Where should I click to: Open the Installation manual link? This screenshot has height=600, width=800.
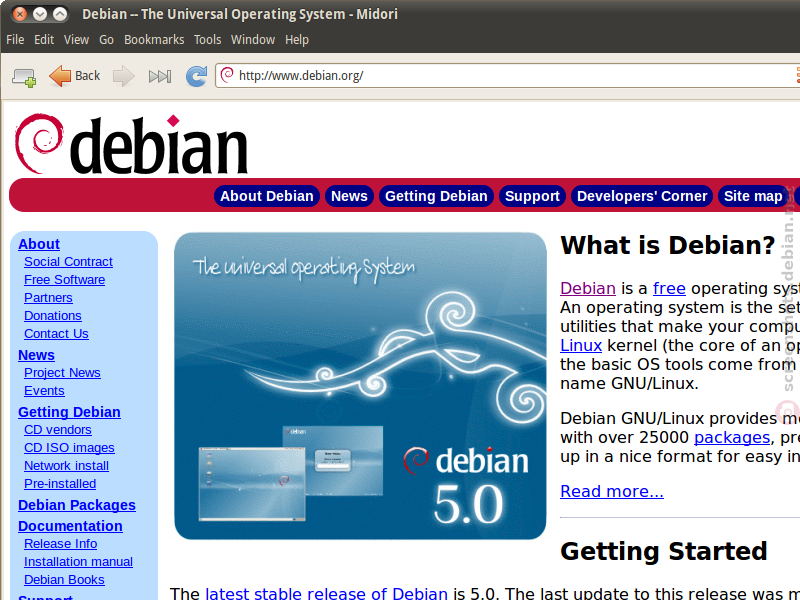coord(79,562)
